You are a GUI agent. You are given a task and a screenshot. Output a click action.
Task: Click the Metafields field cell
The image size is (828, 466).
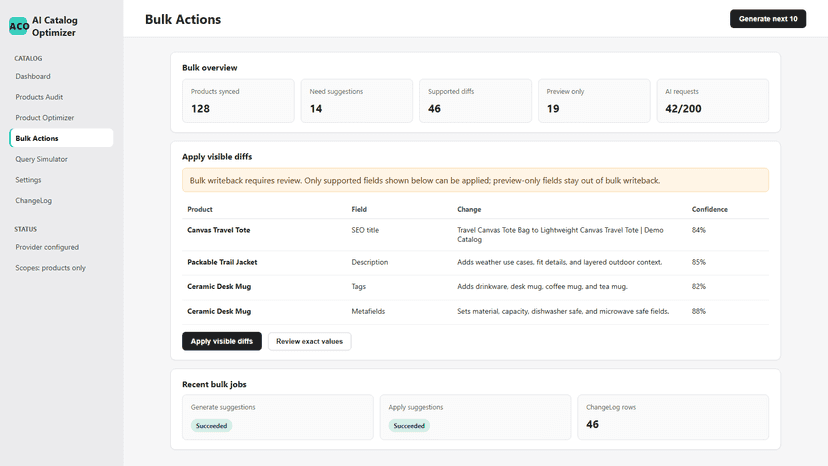coord(368,311)
